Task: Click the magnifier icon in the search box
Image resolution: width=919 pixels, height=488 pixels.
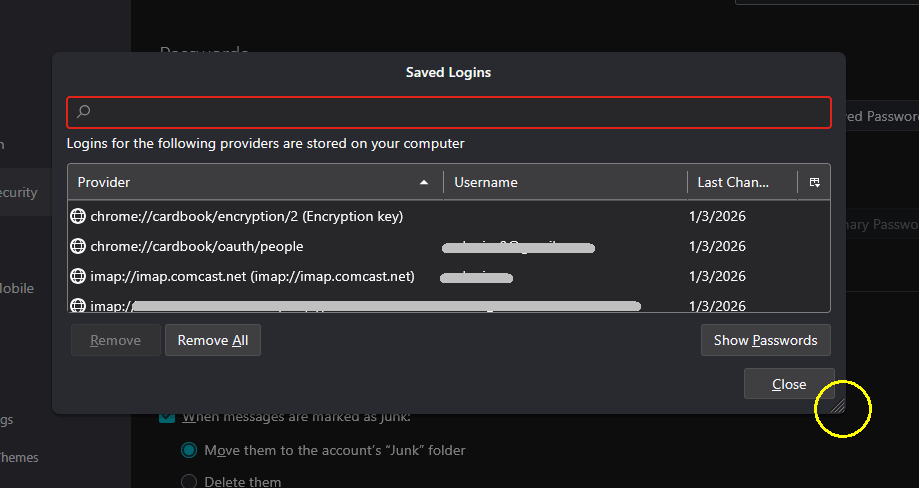Action: coord(84,112)
